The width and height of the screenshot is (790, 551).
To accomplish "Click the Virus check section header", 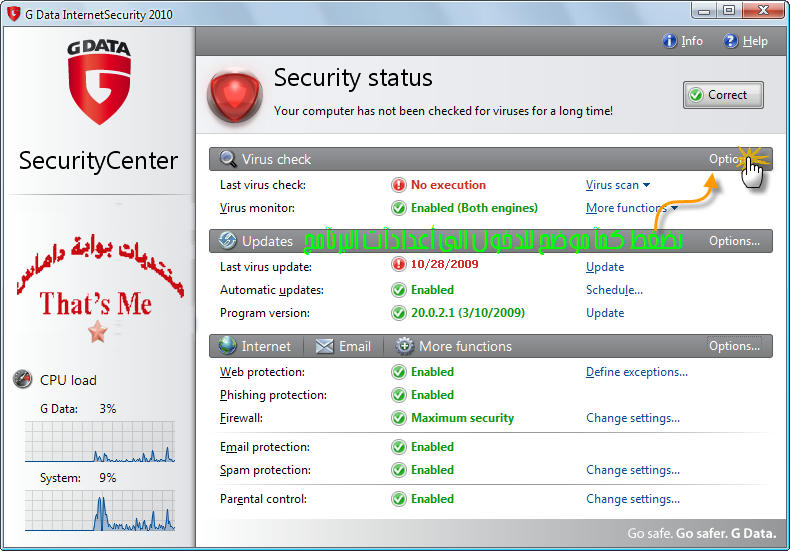I will point(490,159).
